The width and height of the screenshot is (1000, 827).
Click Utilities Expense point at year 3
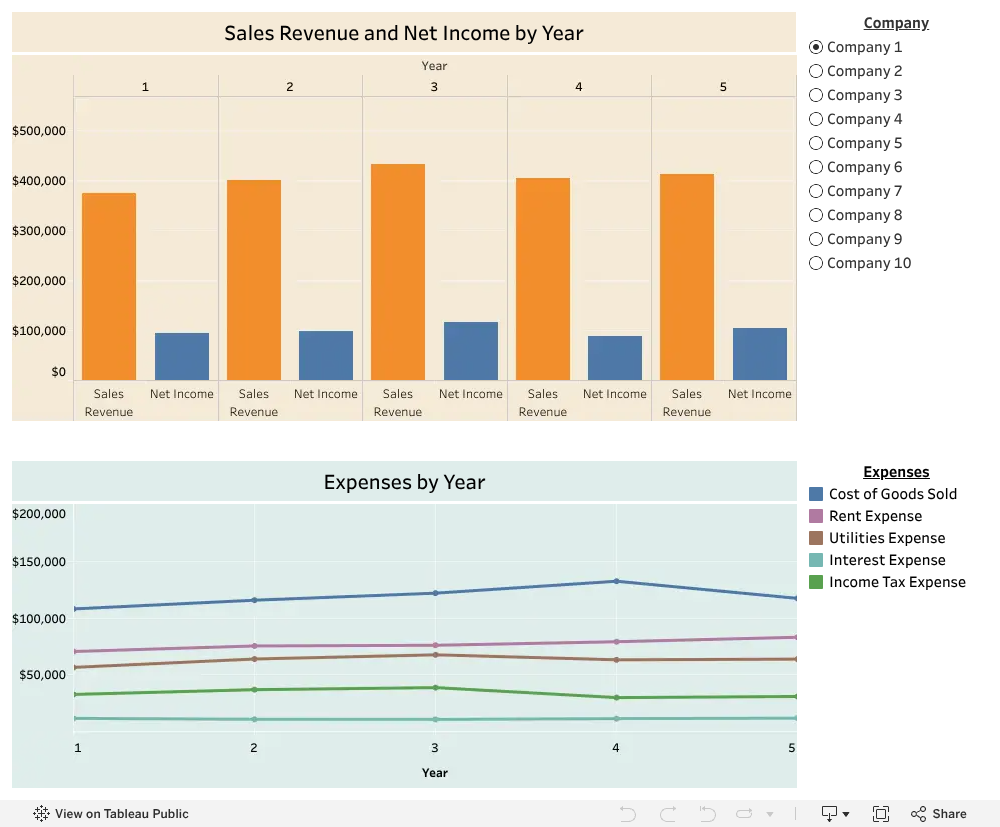coord(436,655)
